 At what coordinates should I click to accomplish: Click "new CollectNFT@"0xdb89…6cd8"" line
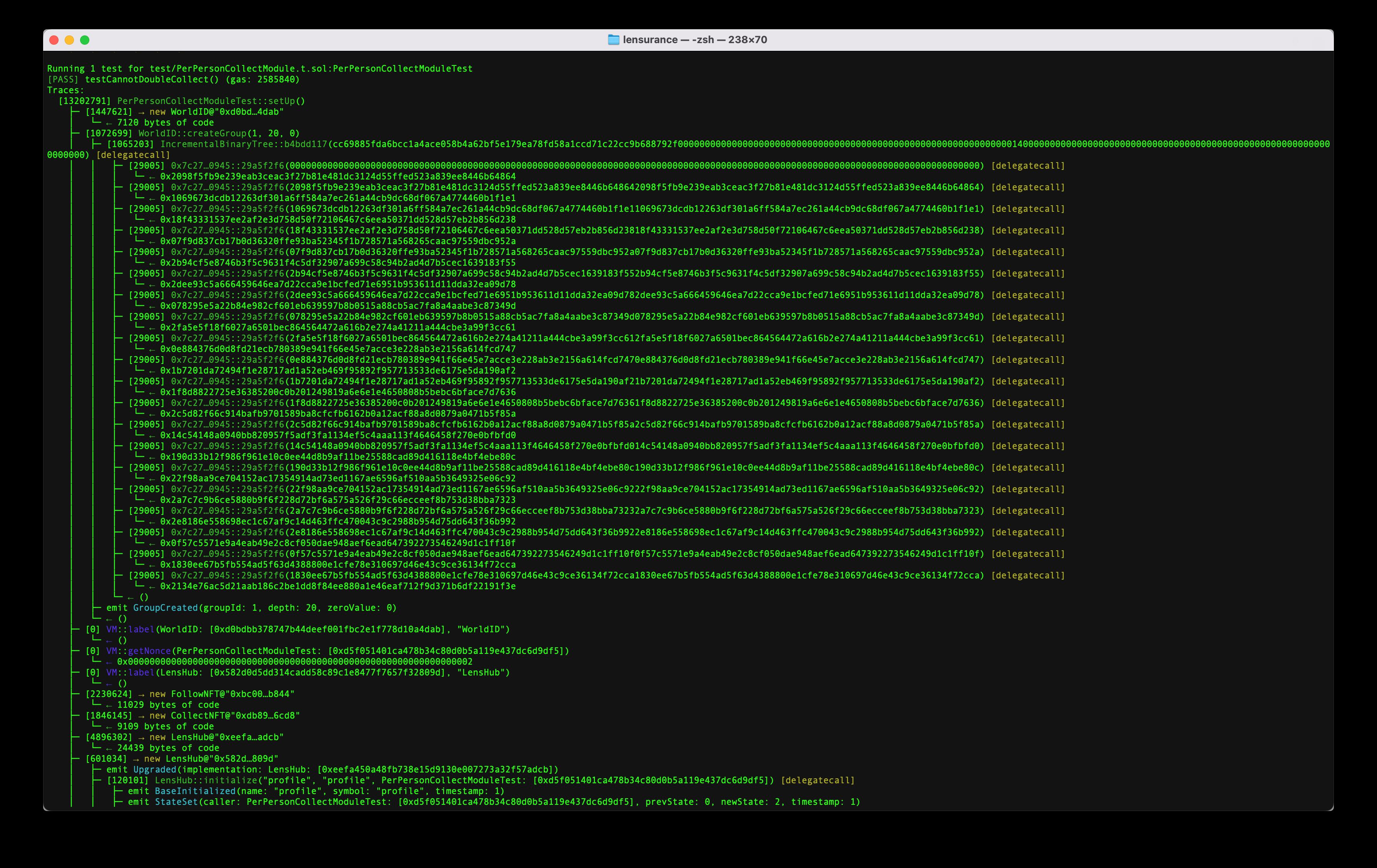click(225, 716)
